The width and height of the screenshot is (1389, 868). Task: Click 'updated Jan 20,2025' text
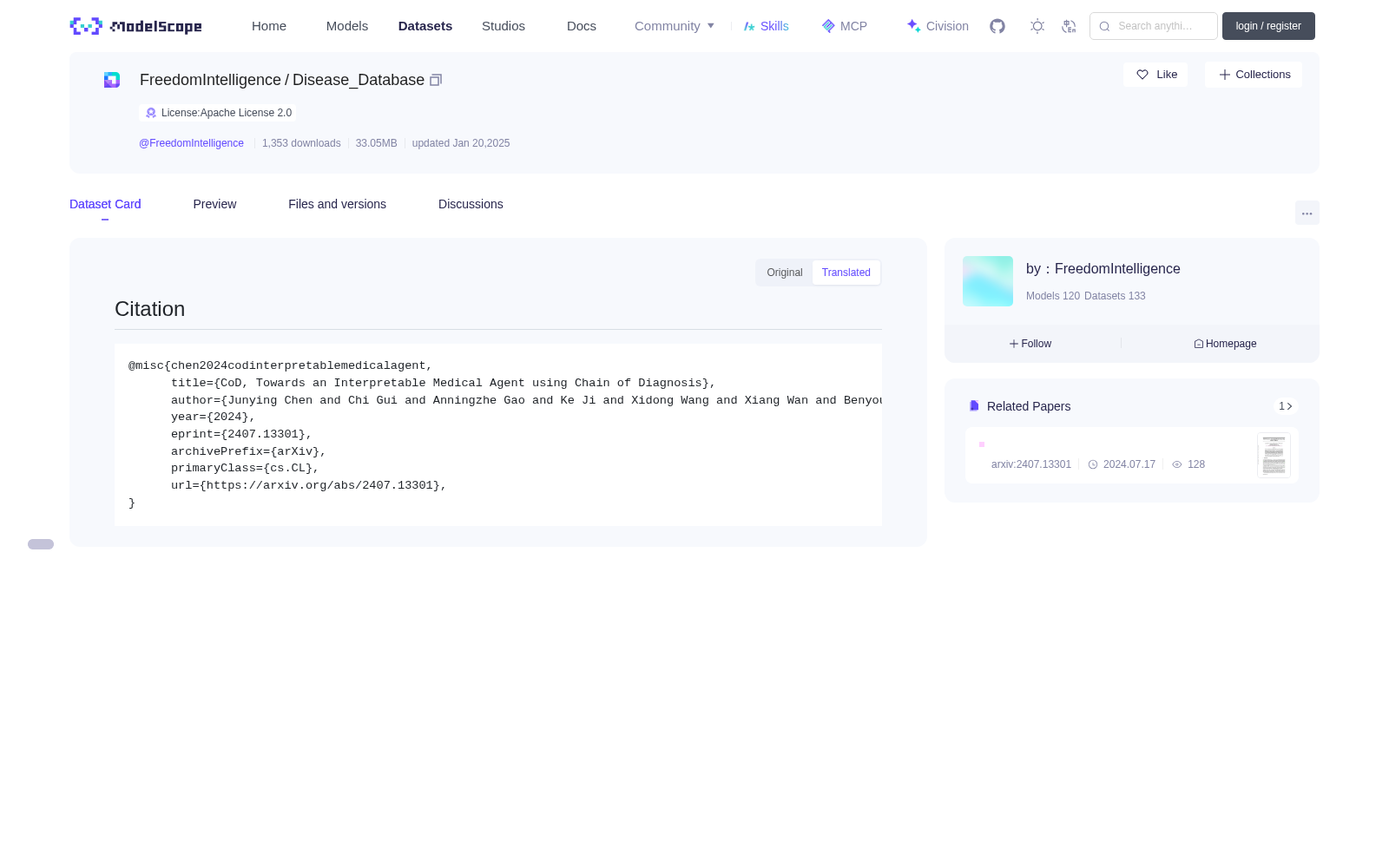point(461,143)
